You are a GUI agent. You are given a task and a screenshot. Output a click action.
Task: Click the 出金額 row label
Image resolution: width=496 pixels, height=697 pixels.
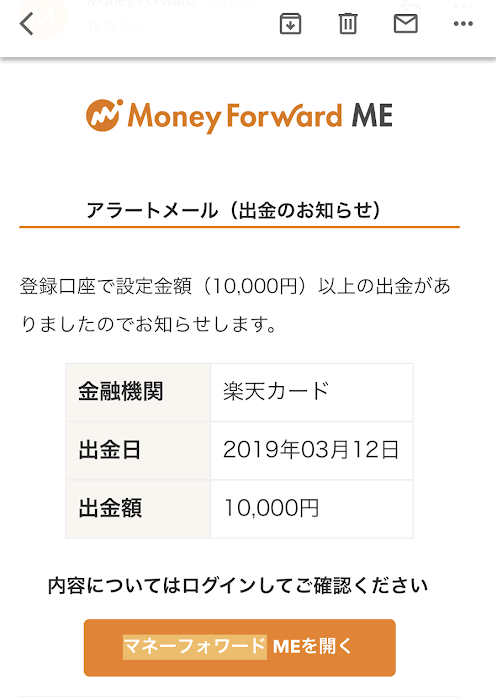click(x=110, y=508)
